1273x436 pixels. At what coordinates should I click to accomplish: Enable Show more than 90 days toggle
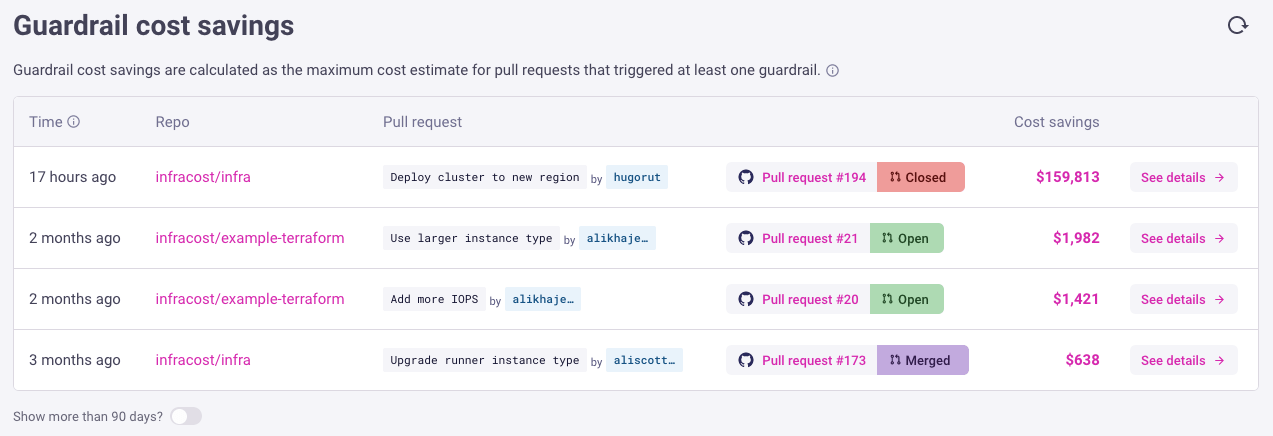pos(186,416)
